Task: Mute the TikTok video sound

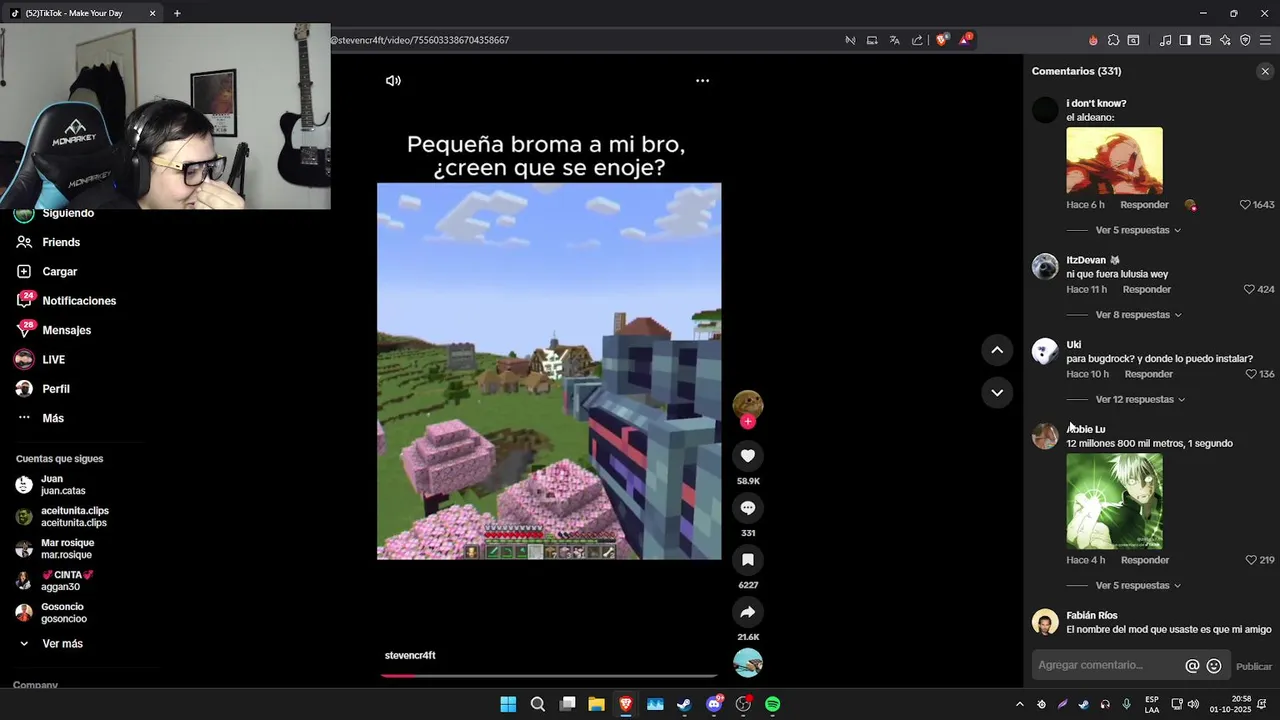Action: (393, 81)
